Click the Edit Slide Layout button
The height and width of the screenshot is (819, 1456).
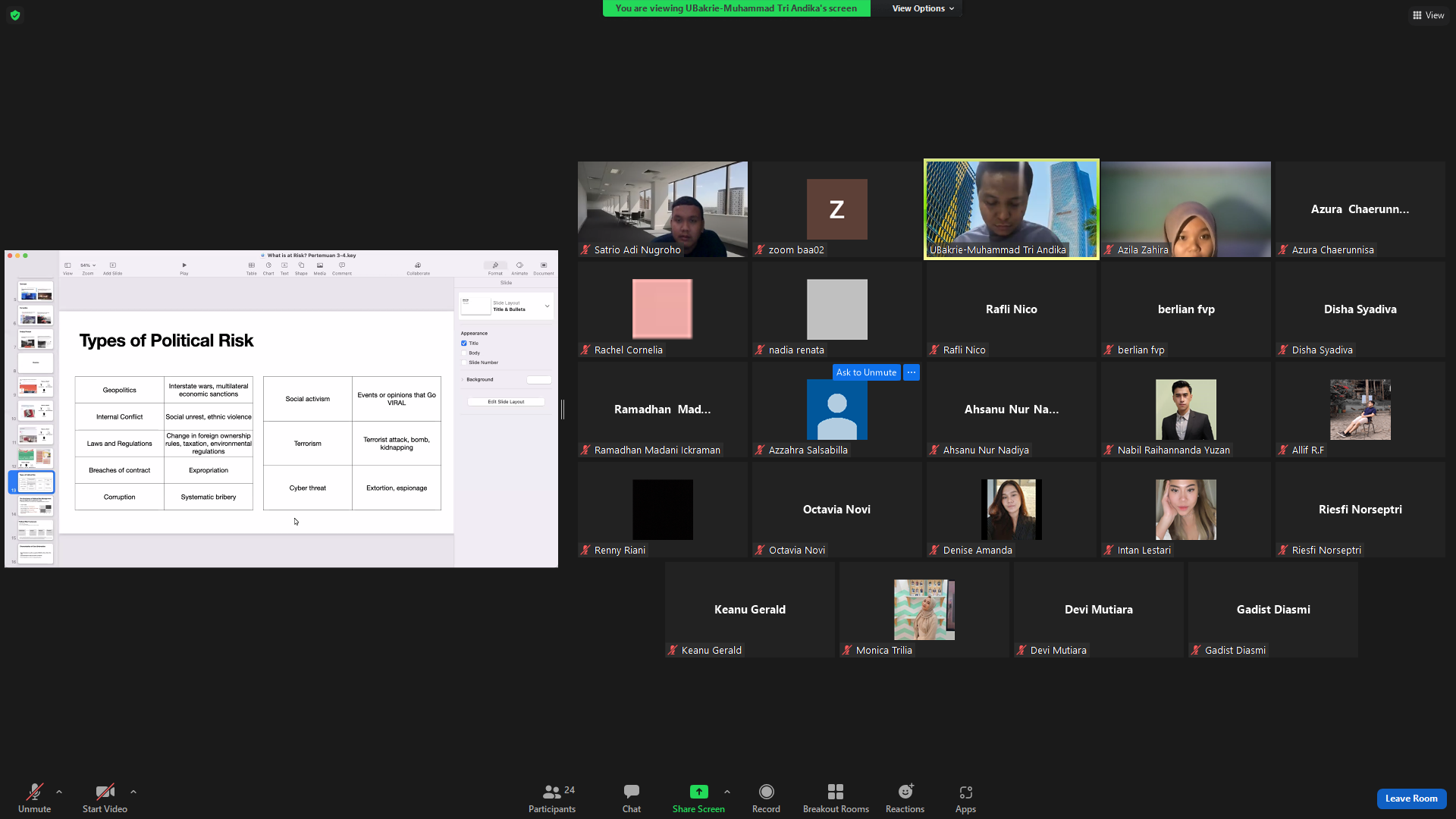click(x=506, y=402)
